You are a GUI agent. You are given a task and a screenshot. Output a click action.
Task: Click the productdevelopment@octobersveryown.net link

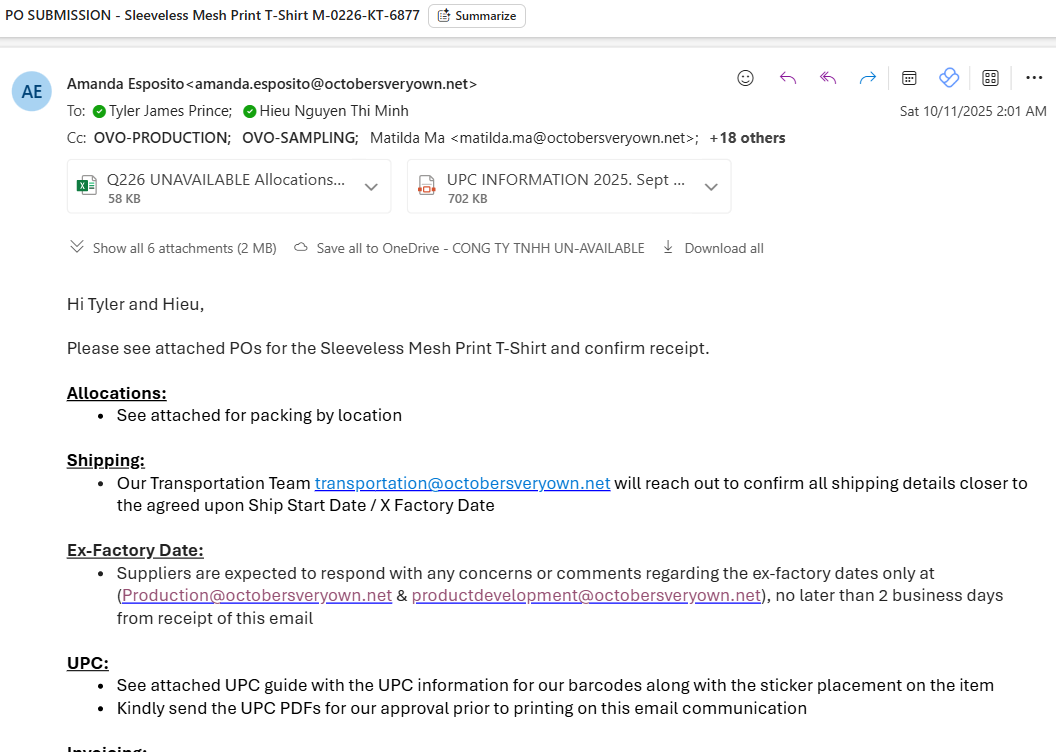(586, 596)
